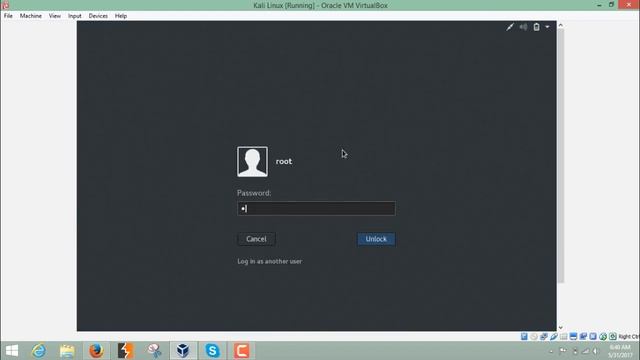Screen dimensions: 640x360
Task: Open Internet Explorer from taskbar
Action: (39, 351)
